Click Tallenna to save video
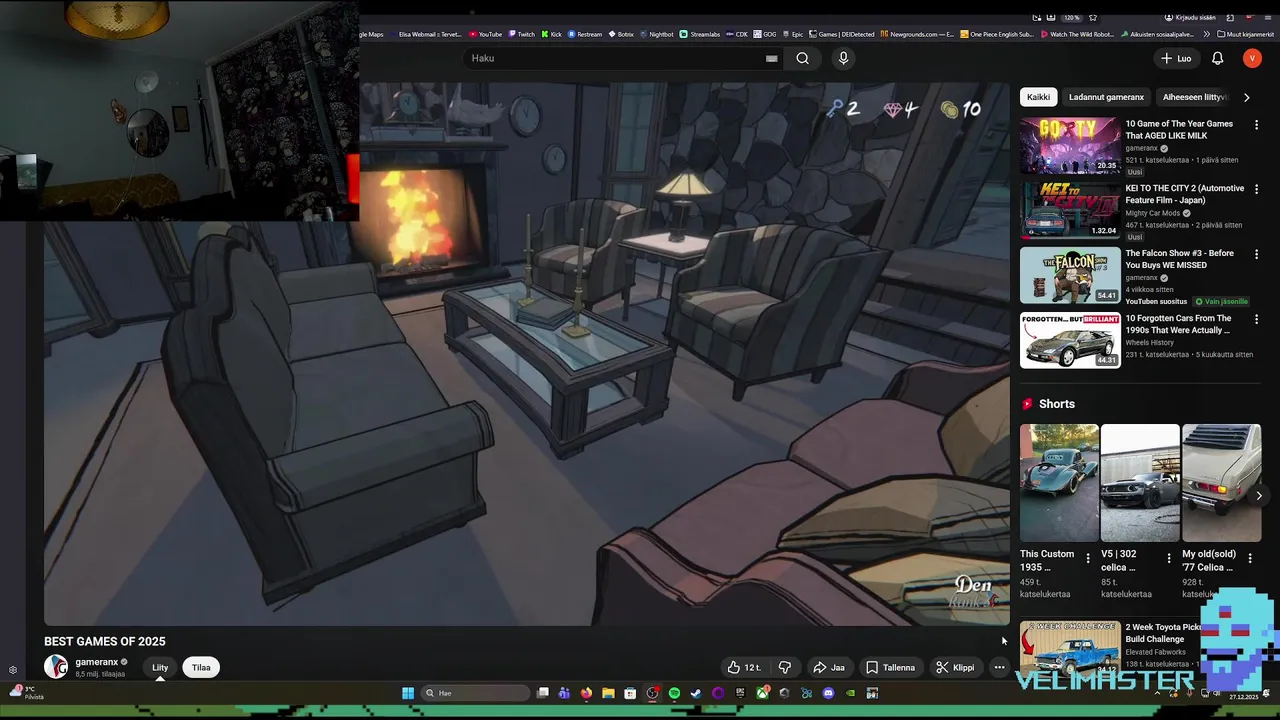The width and height of the screenshot is (1280, 720). 890,667
